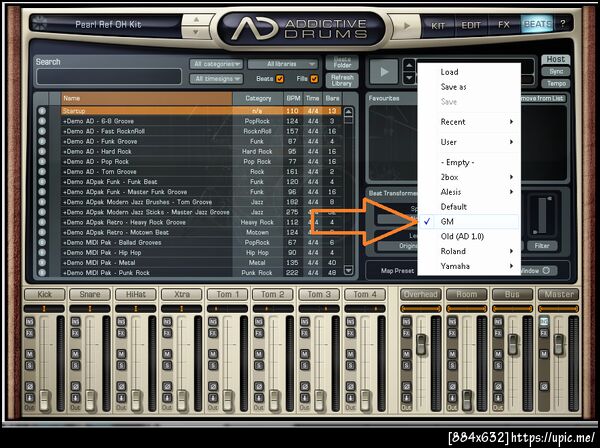Click the Filter button in Beat Transformer

coord(542,246)
